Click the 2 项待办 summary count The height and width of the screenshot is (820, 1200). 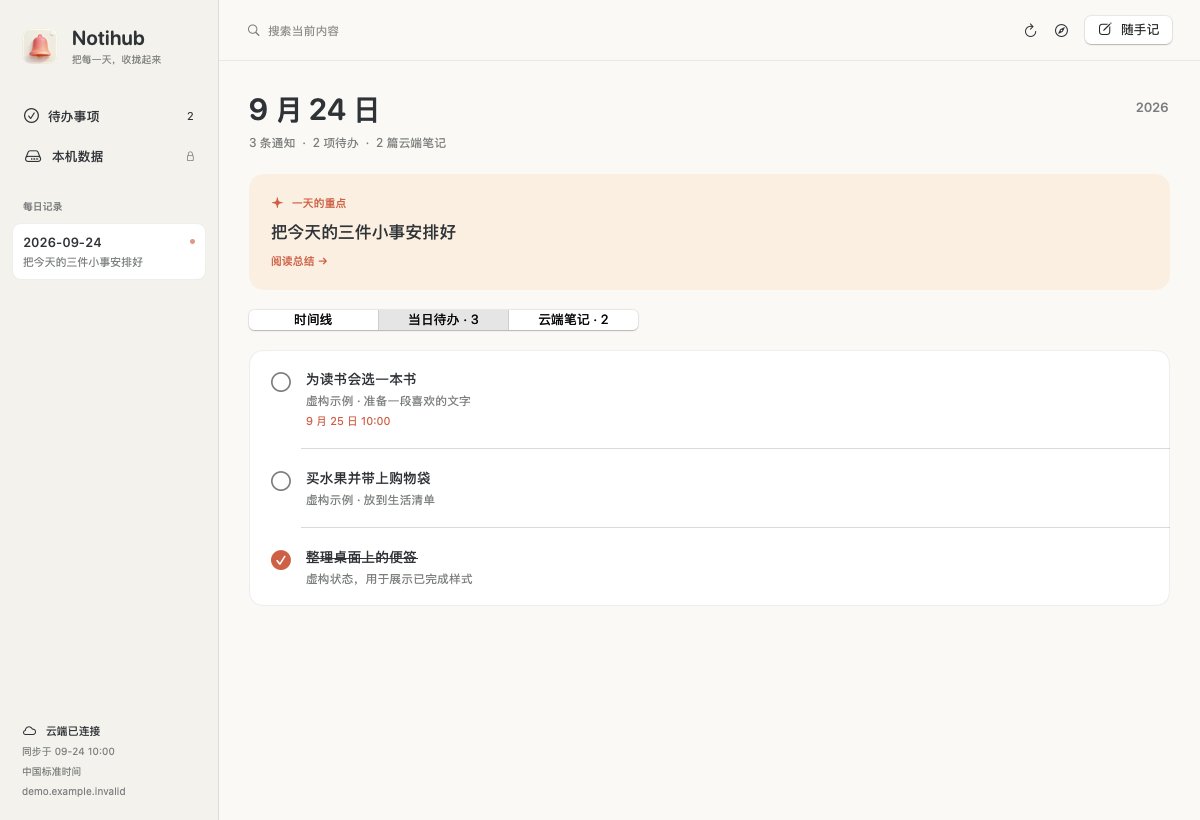click(335, 143)
